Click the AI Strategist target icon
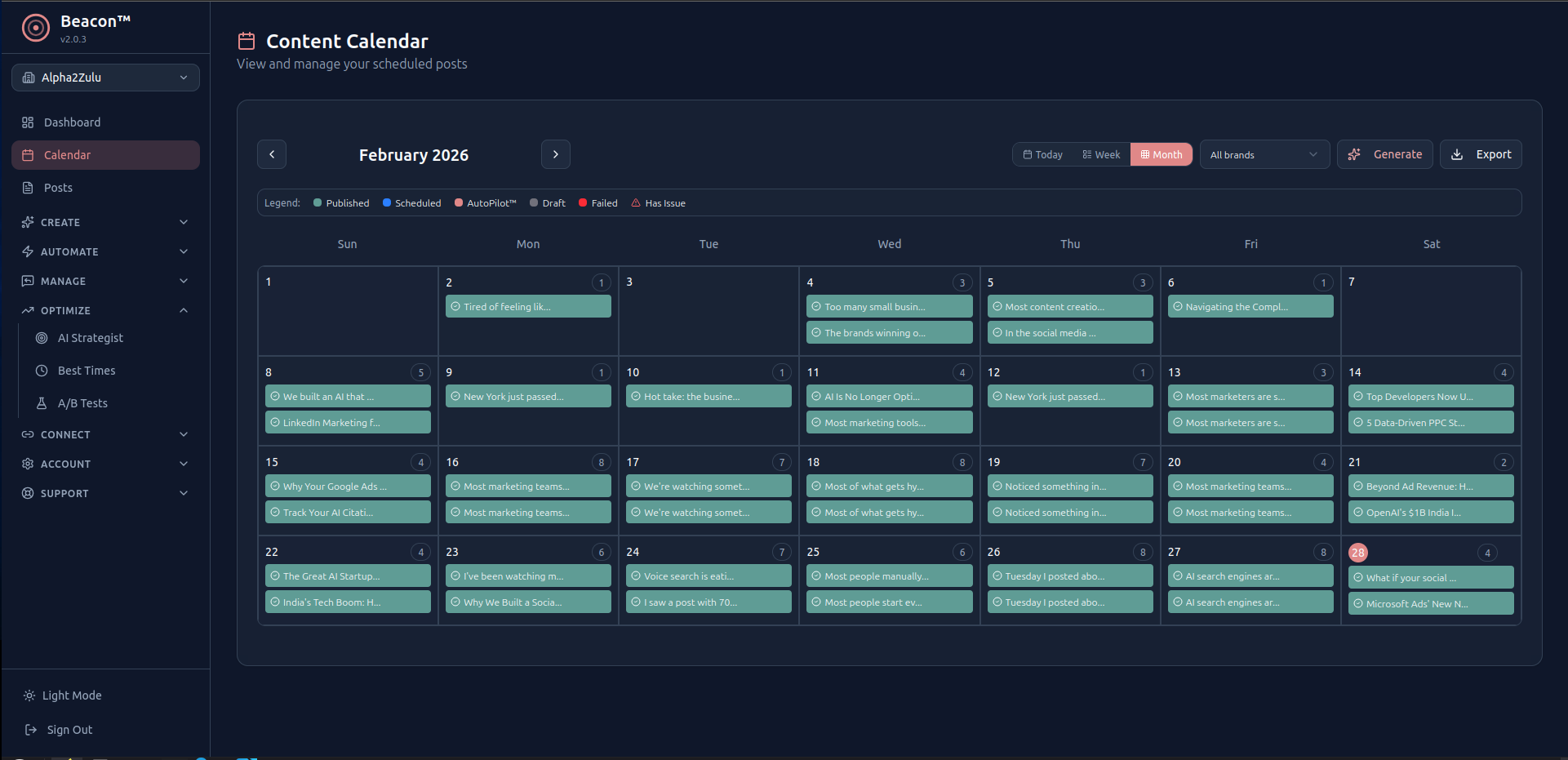Screen dimensions: 1568x760 coord(41,337)
